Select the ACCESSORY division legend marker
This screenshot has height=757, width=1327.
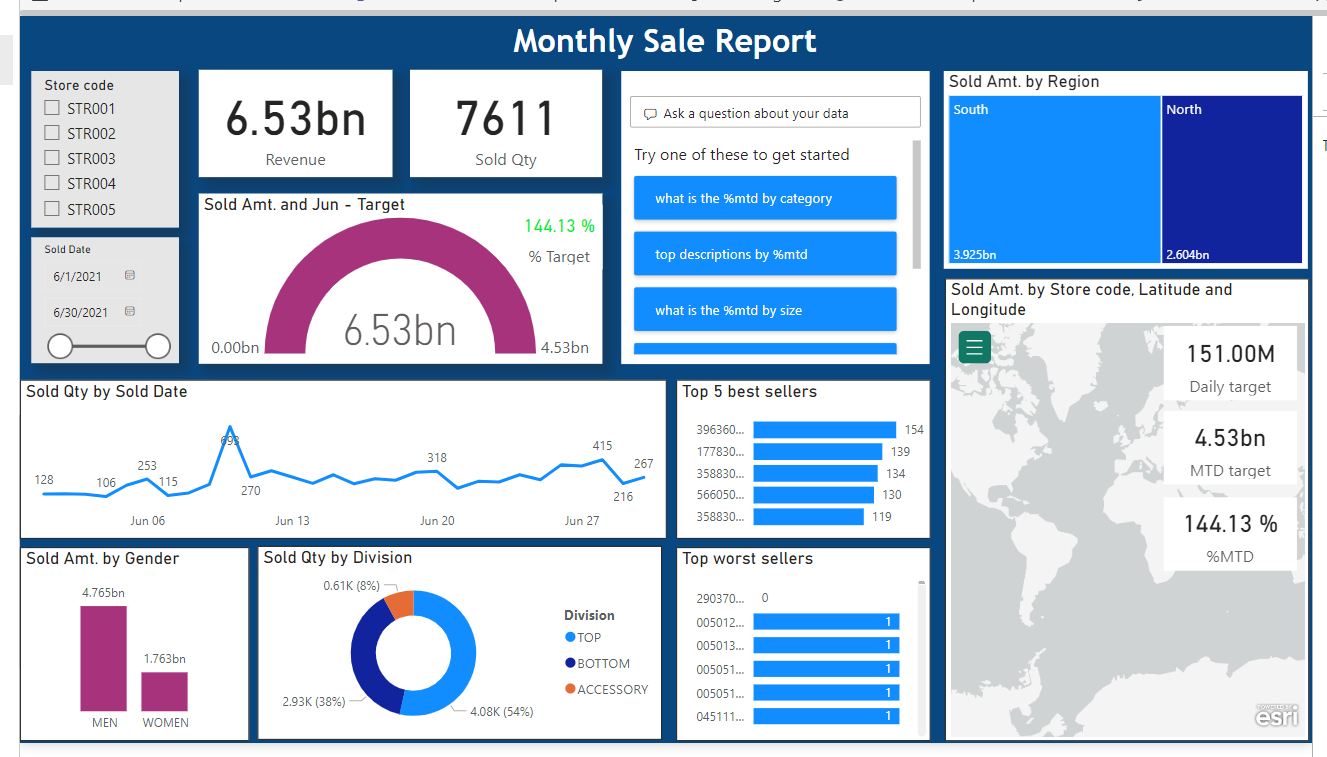coord(570,689)
